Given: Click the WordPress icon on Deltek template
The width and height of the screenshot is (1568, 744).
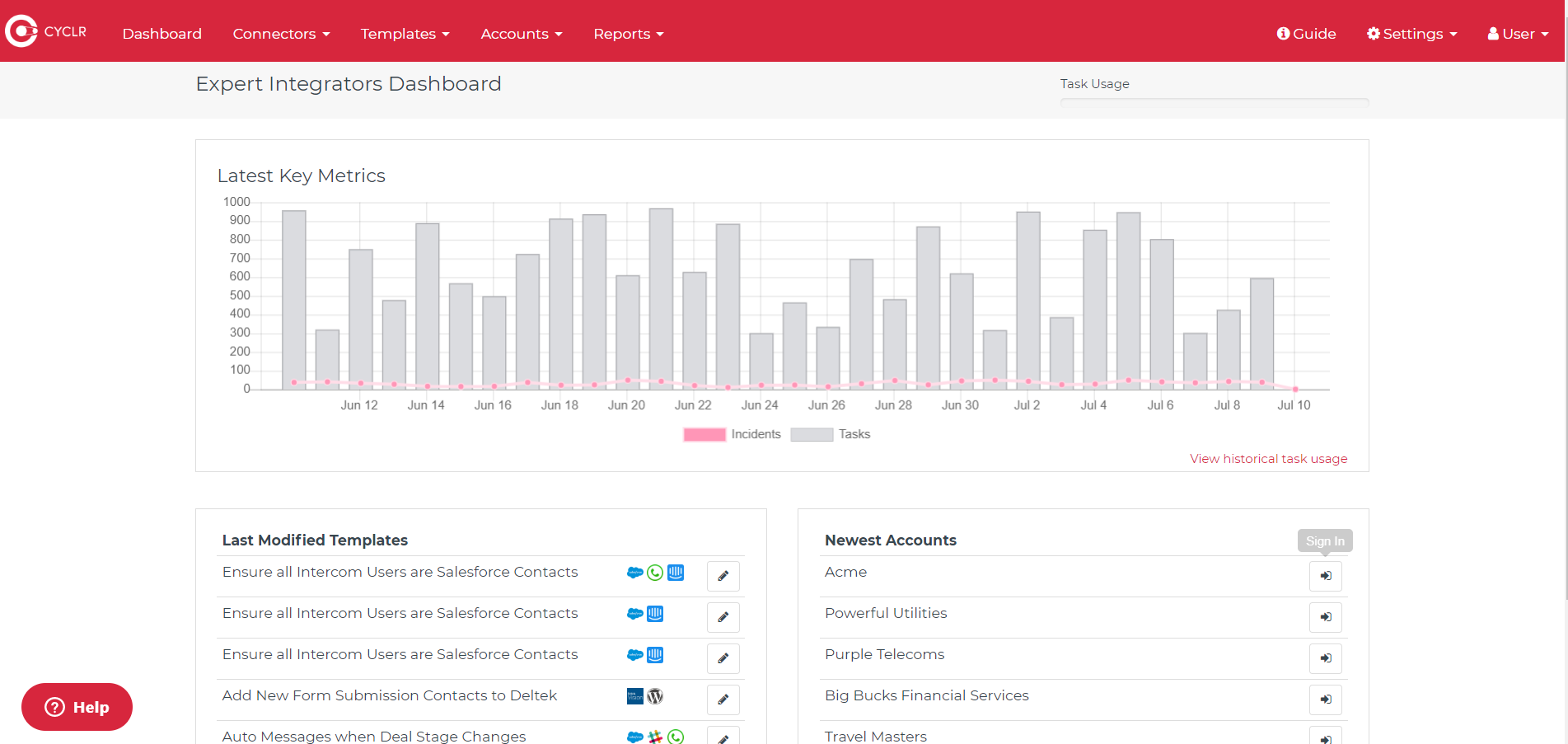Looking at the screenshot, I should [655, 696].
